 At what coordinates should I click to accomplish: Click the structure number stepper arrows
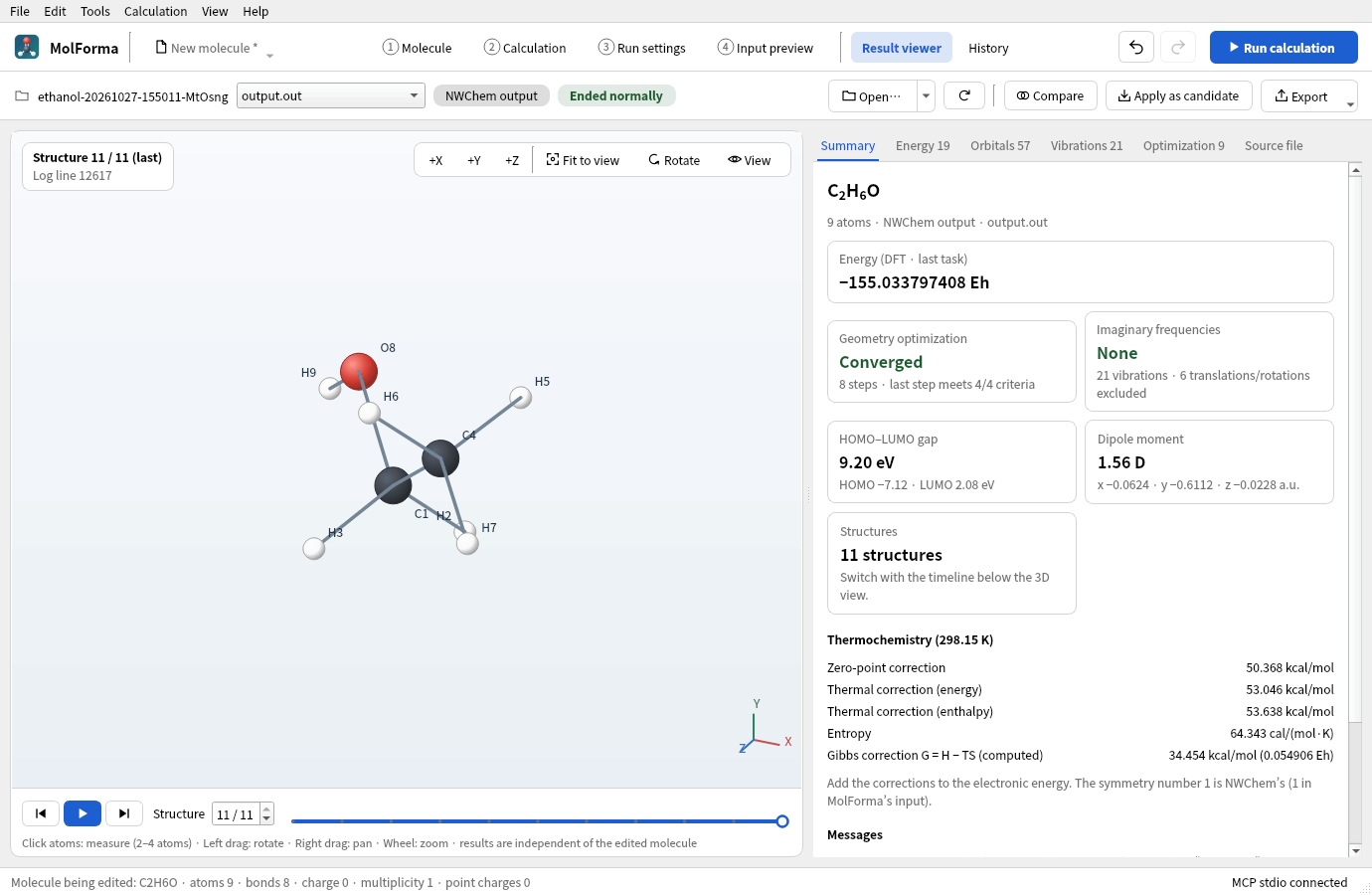coord(266,813)
